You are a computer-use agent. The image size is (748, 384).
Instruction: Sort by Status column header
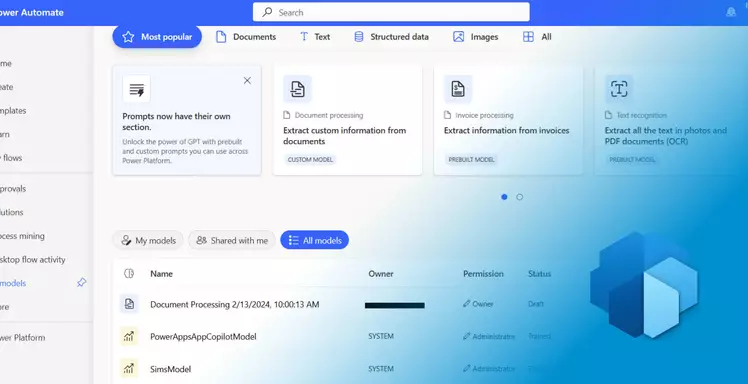(x=540, y=274)
